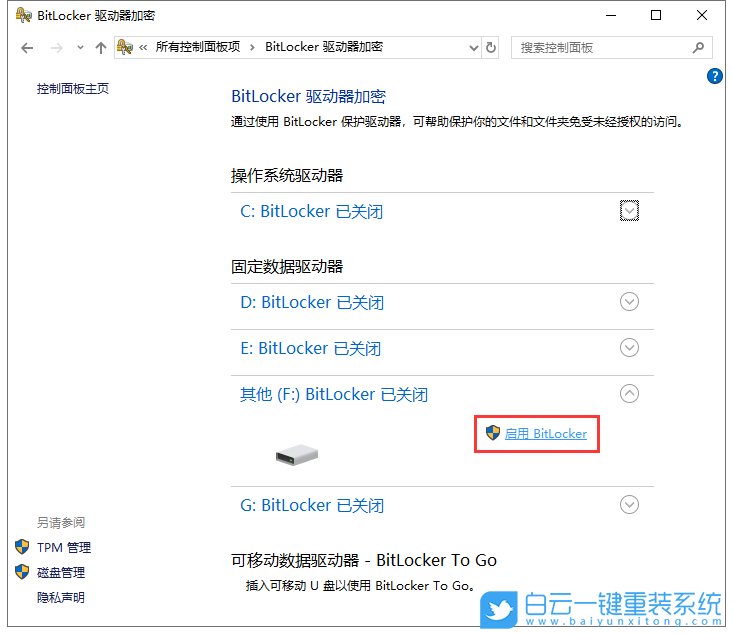The image size is (733, 634).
Task: Click shield icon beside 启用 BitLocker
Action: click(493, 433)
